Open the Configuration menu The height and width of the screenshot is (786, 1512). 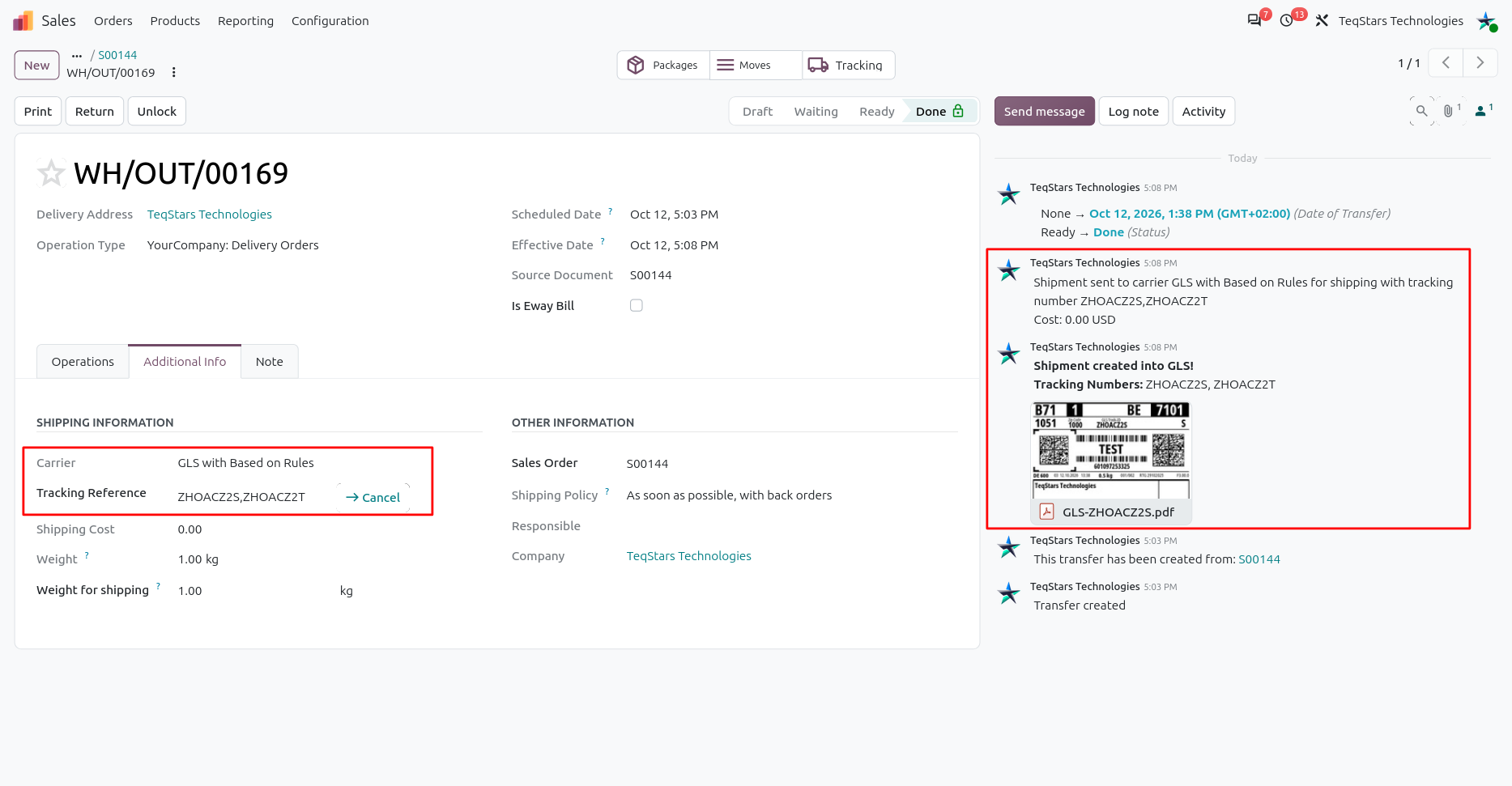330,21
